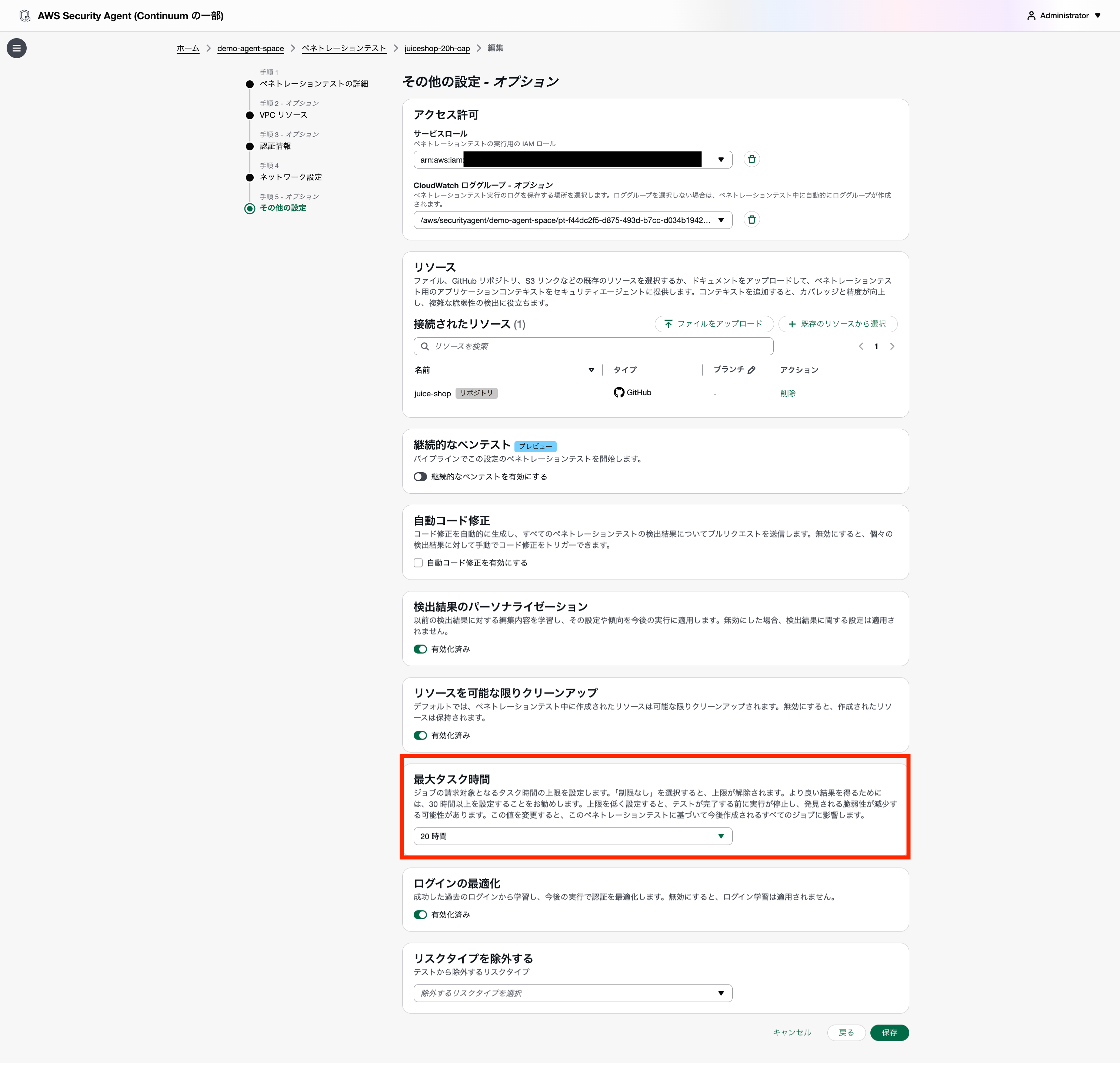Delete the service role with trash icon
Viewport: 1120px width, 1080px height.
(x=751, y=159)
